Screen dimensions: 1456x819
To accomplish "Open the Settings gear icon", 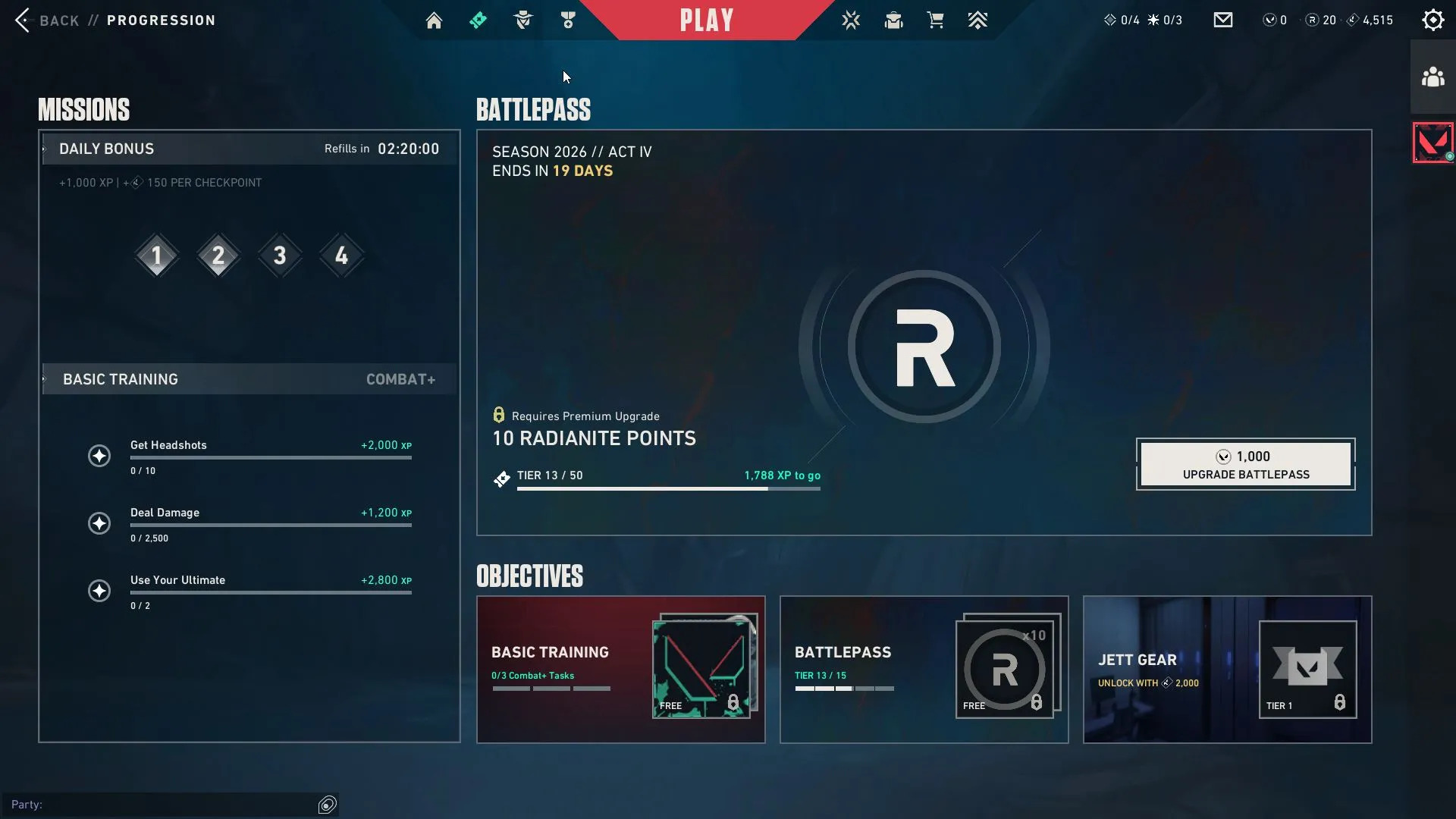I will tap(1432, 20).
